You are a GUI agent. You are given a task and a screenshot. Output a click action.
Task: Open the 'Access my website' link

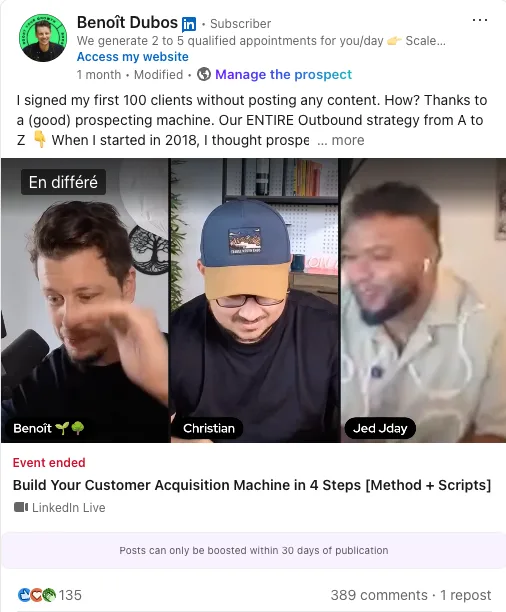click(132, 57)
